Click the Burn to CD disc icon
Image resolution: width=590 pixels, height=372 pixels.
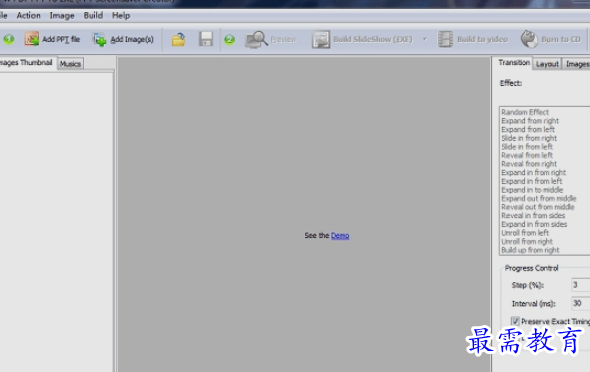tap(529, 39)
